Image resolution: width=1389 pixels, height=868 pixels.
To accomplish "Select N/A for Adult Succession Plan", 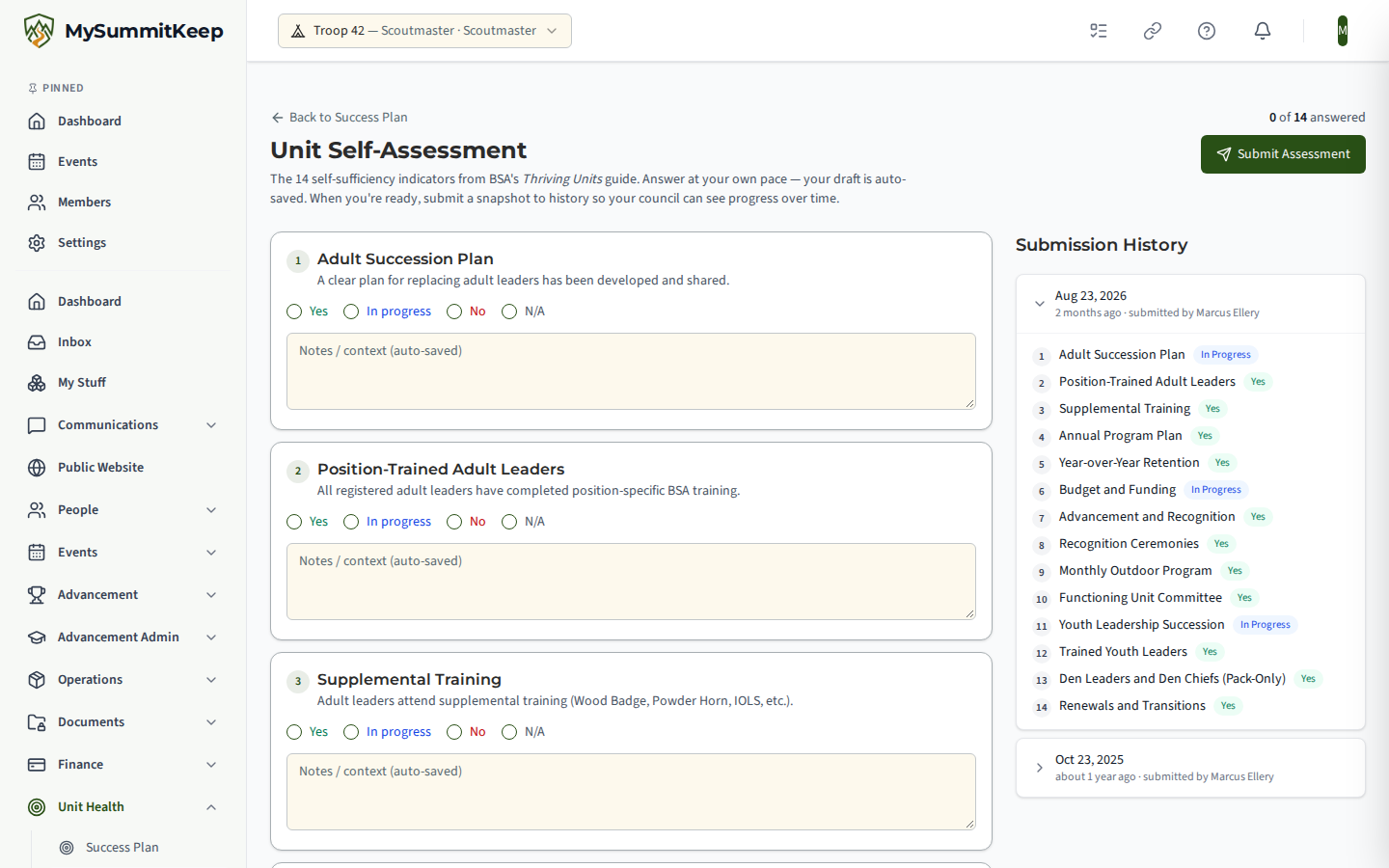I will pyautogui.click(x=509, y=311).
